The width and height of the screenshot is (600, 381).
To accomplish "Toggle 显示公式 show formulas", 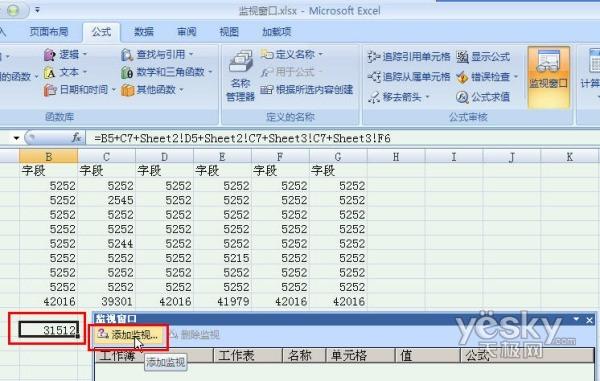I will coord(483,57).
